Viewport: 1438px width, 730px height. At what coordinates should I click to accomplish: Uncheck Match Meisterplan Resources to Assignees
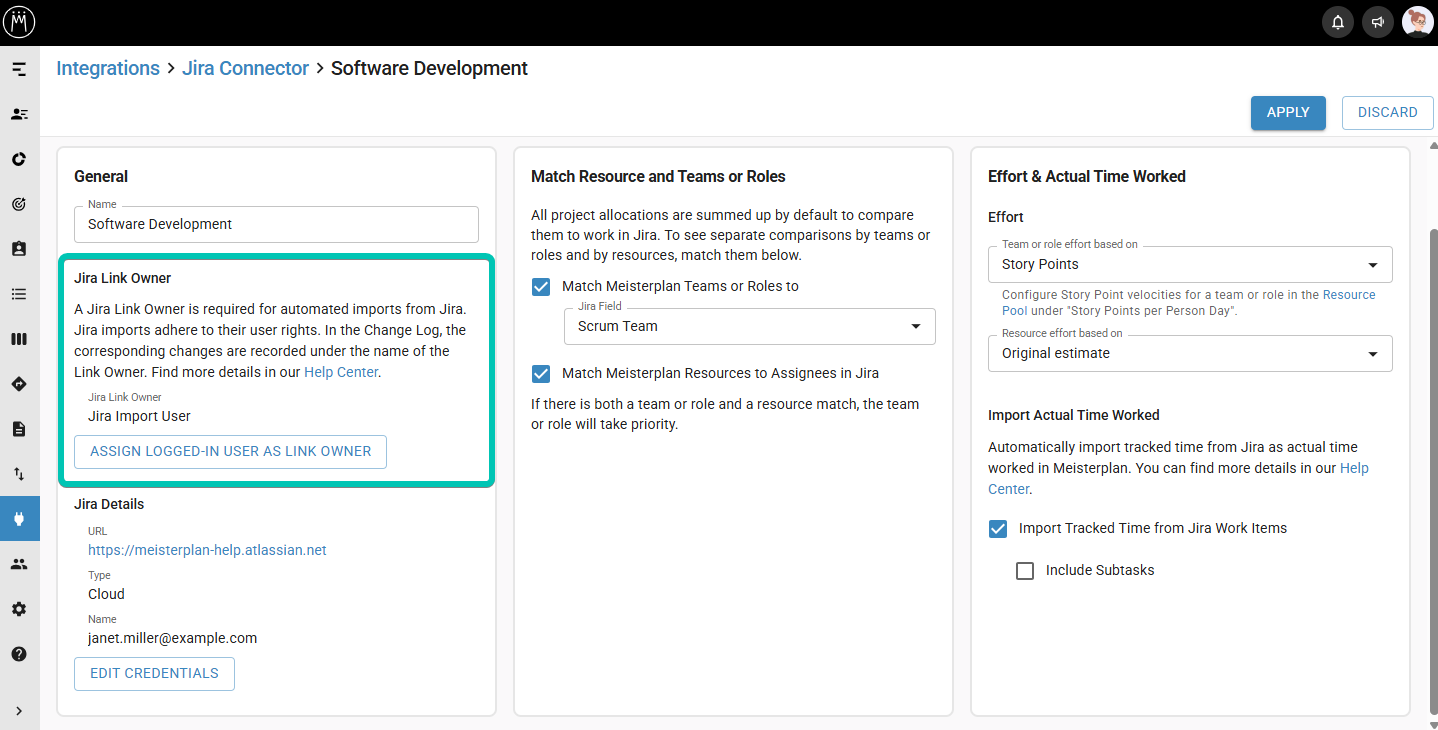[541, 374]
